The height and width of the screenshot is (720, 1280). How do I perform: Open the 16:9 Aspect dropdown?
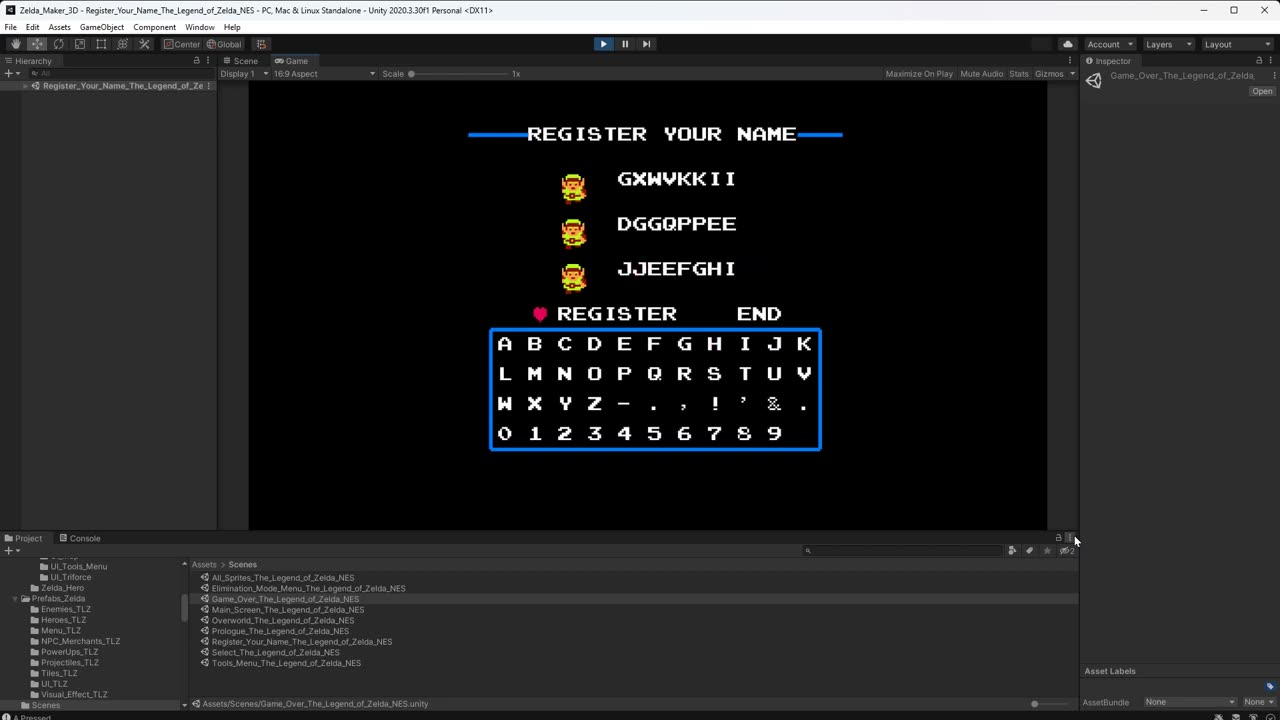[x=326, y=74]
